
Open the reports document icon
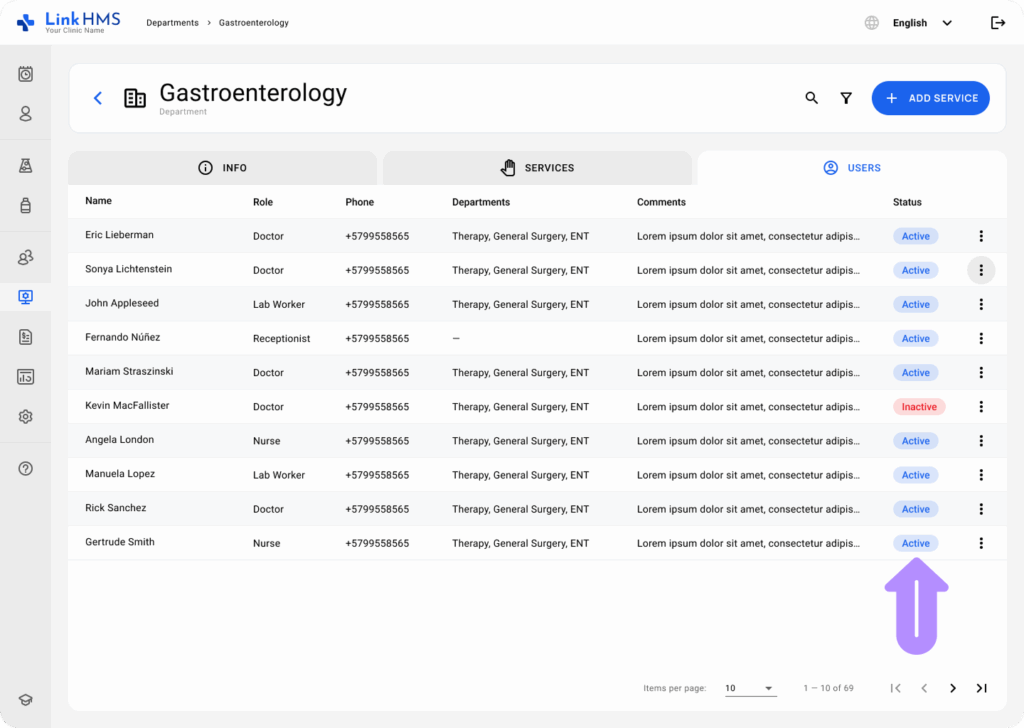(x=24, y=338)
